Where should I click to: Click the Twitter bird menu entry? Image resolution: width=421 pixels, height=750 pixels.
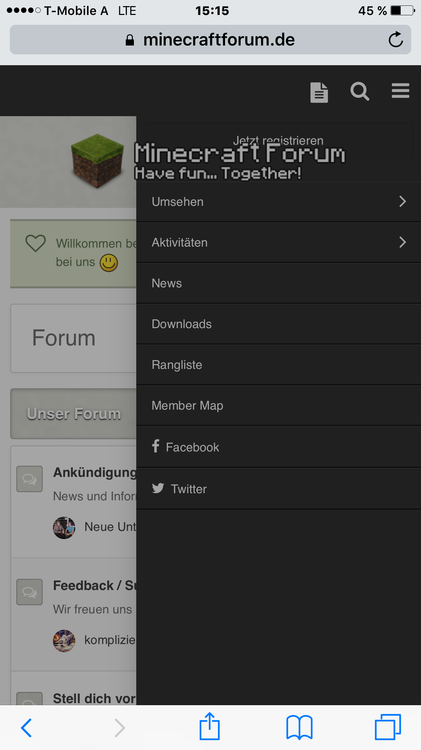pos(278,488)
